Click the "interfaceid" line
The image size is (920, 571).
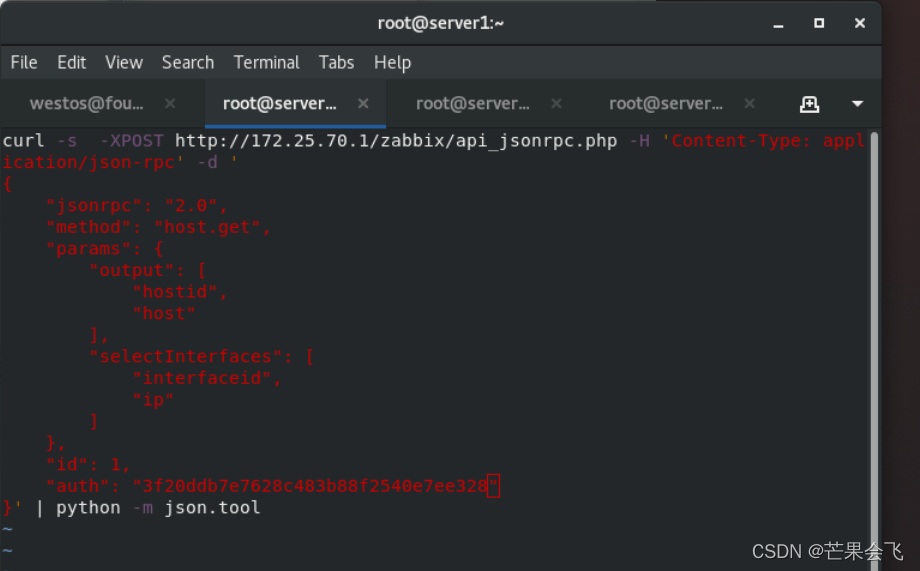(207, 379)
